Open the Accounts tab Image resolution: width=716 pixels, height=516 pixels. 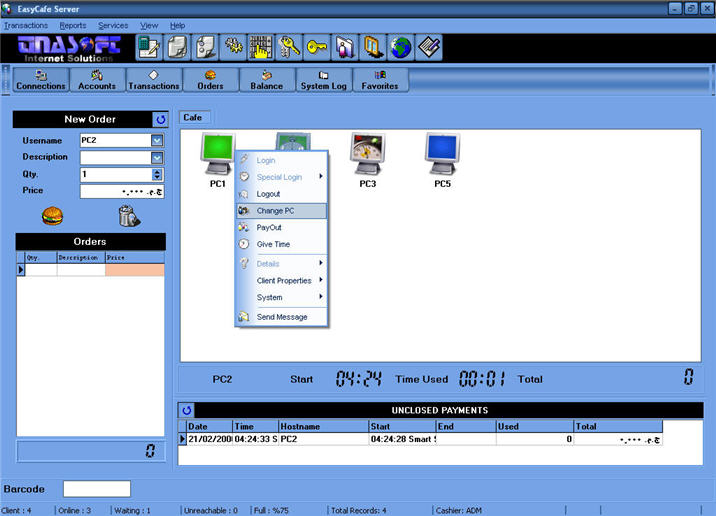[97, 80]
